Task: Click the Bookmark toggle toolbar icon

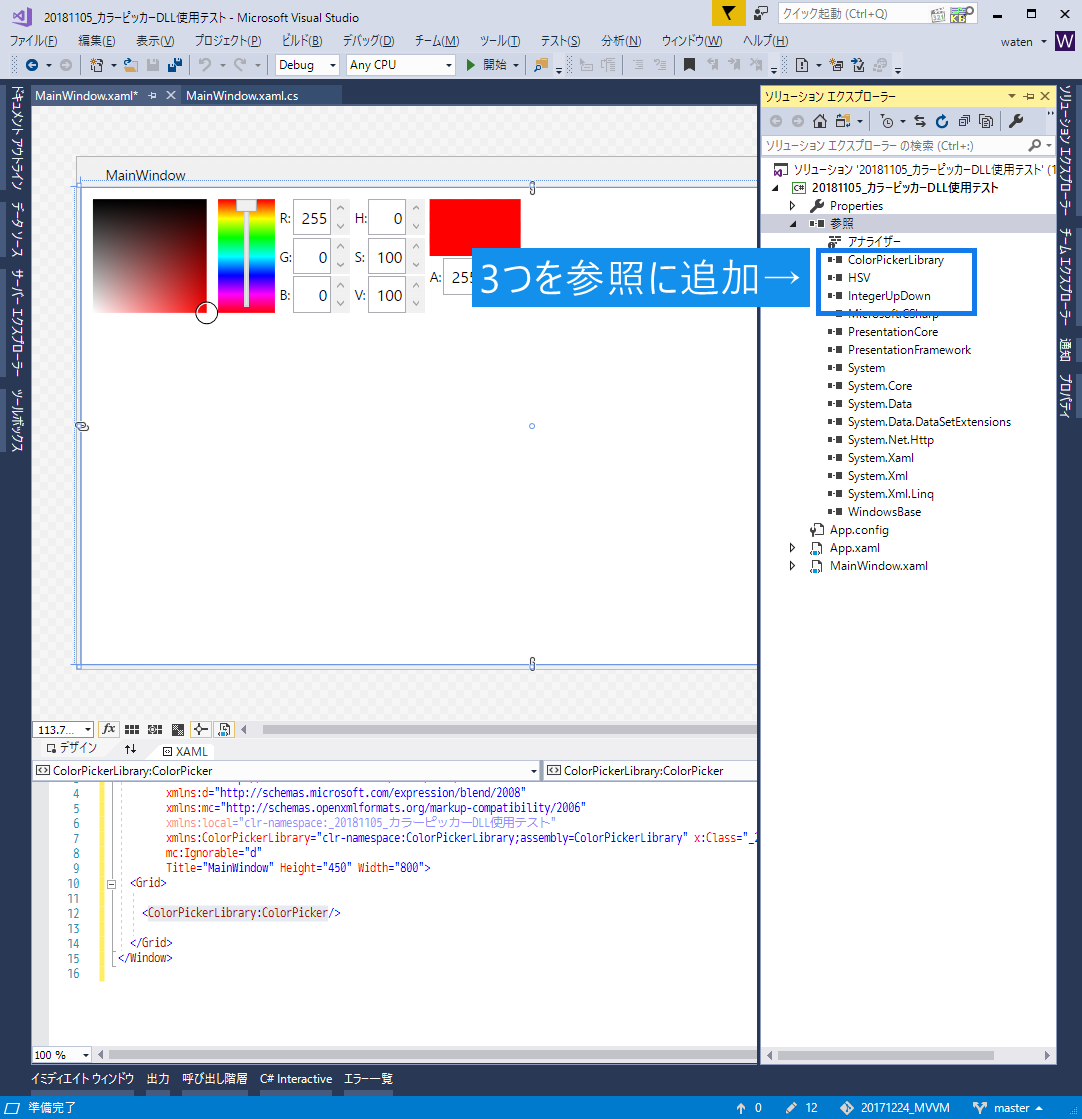Action: pos(689,65)
